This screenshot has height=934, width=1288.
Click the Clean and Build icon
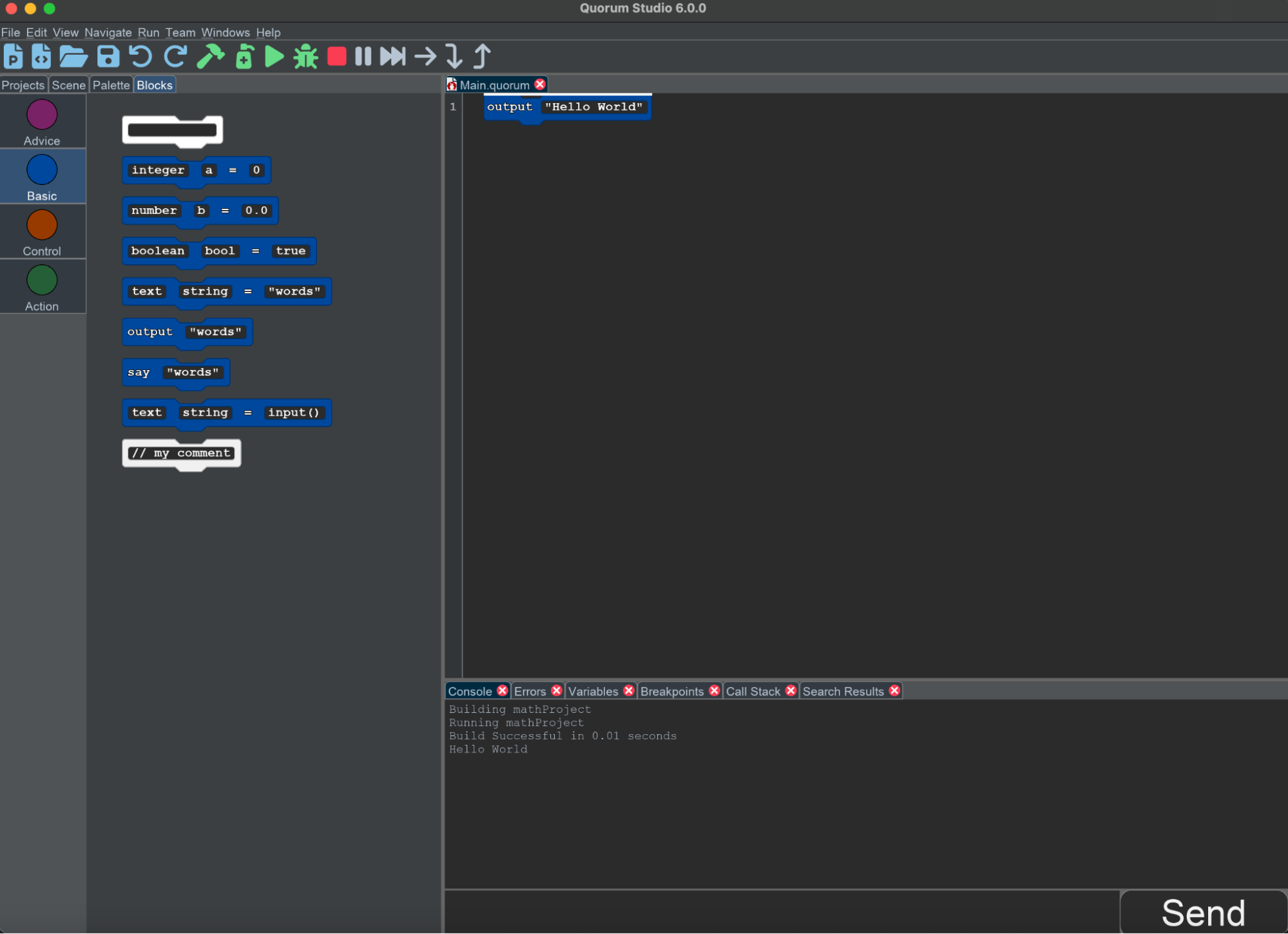[244, 57]
